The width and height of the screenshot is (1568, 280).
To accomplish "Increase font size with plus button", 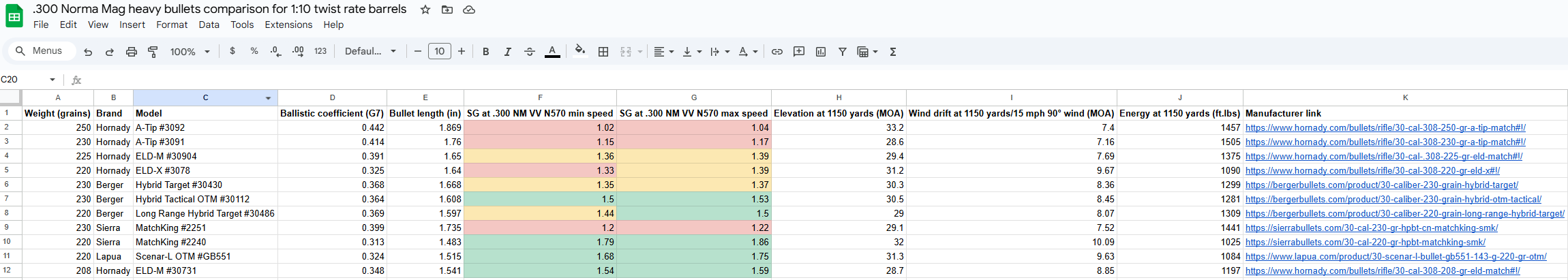I will click(462, 51).
